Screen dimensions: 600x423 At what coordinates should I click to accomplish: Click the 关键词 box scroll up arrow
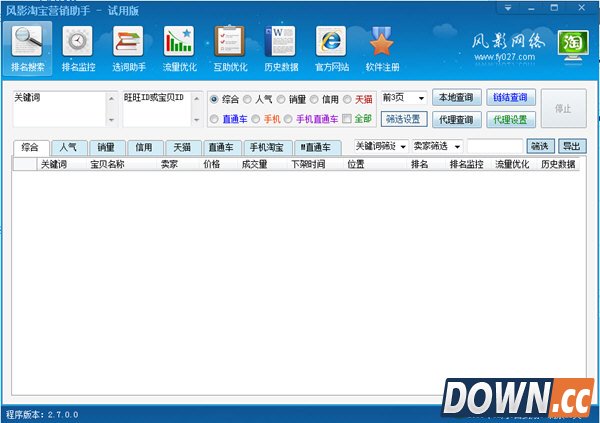coord(111,99)
